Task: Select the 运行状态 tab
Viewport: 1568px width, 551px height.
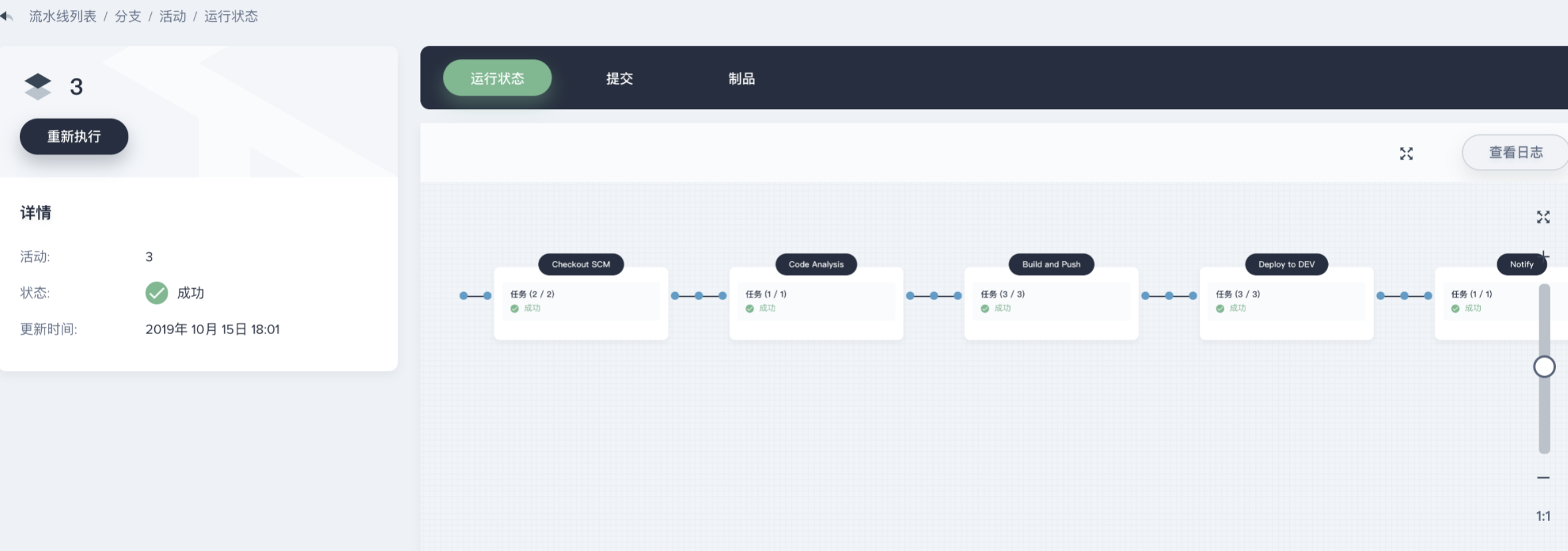Action: coord(497,79)
